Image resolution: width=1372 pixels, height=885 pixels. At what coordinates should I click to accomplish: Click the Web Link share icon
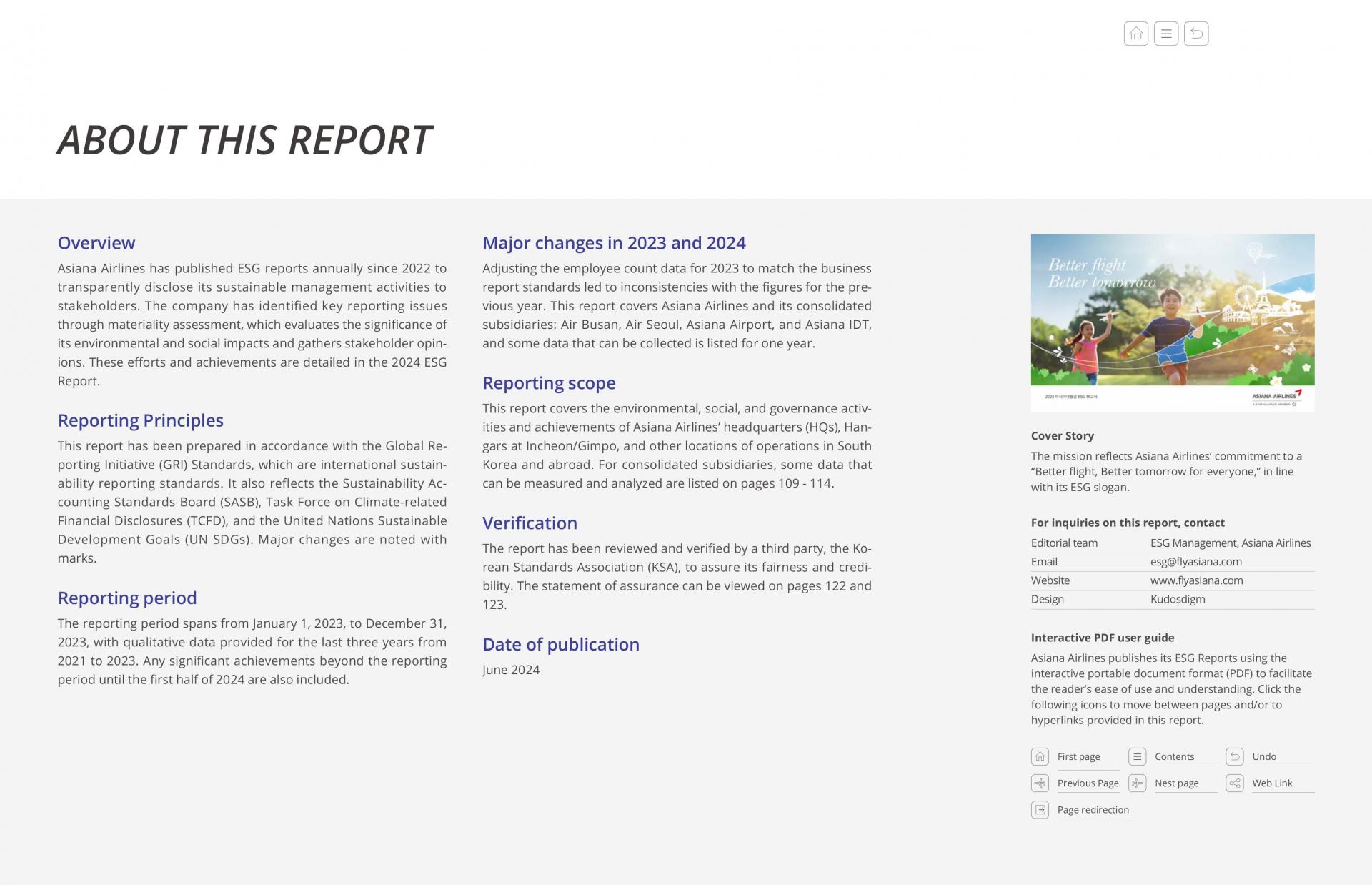(x=1234, y=783)
